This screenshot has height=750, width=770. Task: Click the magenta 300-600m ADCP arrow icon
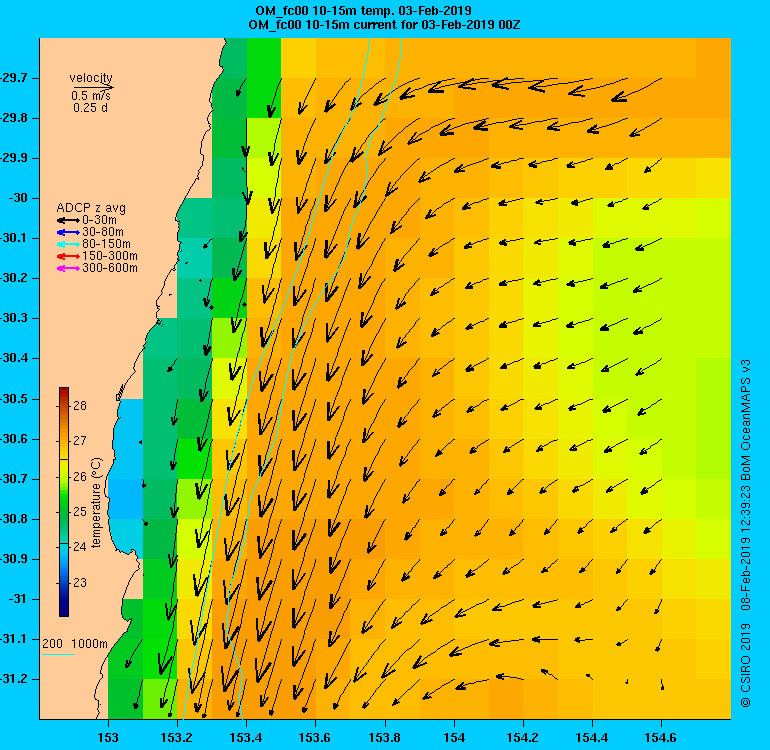tap(68, 268)
